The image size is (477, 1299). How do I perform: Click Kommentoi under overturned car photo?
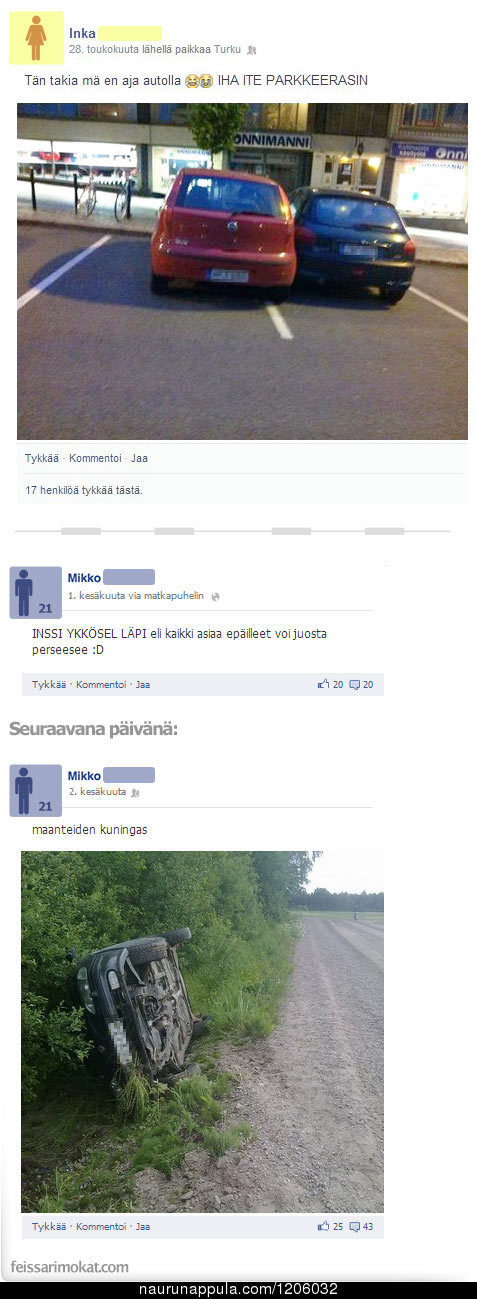click(x=101, y=1226)
